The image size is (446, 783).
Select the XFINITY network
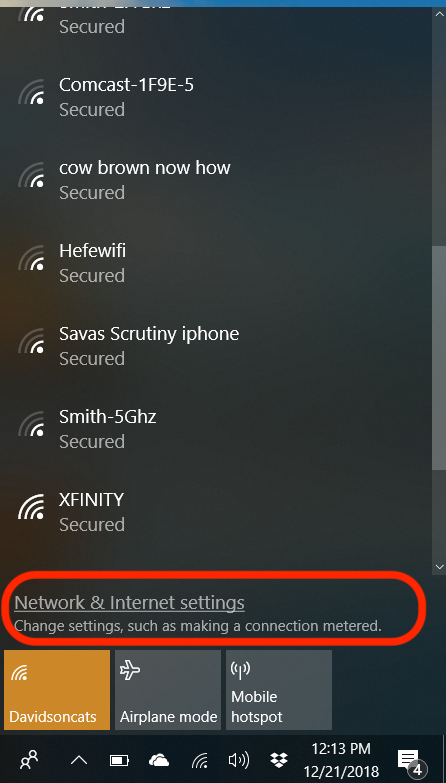[x=216, y=511]
